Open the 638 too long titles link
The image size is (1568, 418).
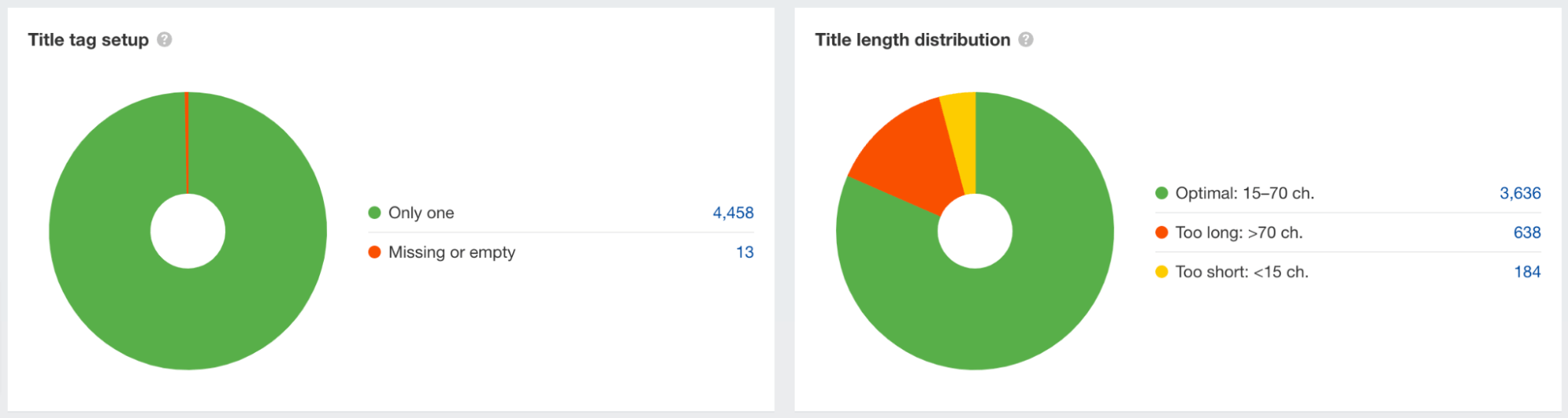click(x=1526, y=232)
